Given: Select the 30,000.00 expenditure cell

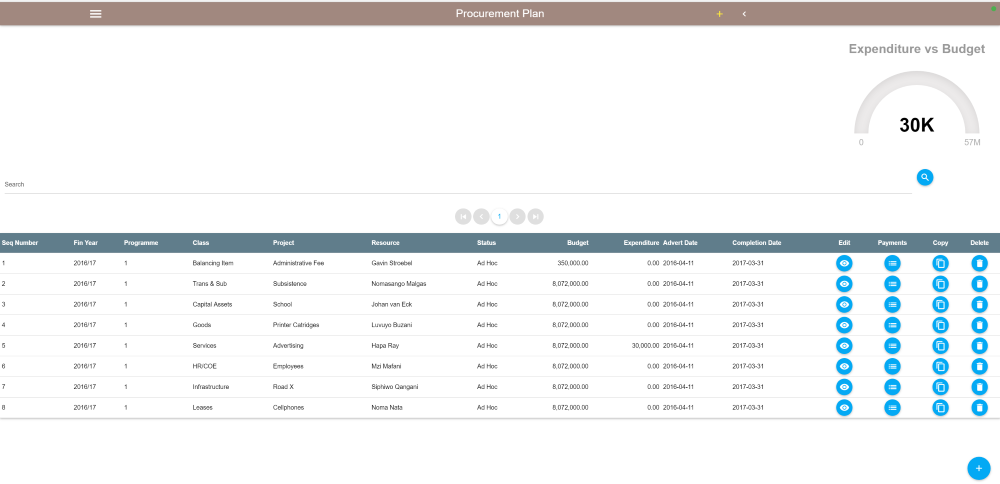Looking at the screenshot, I should tap(645, 346).
